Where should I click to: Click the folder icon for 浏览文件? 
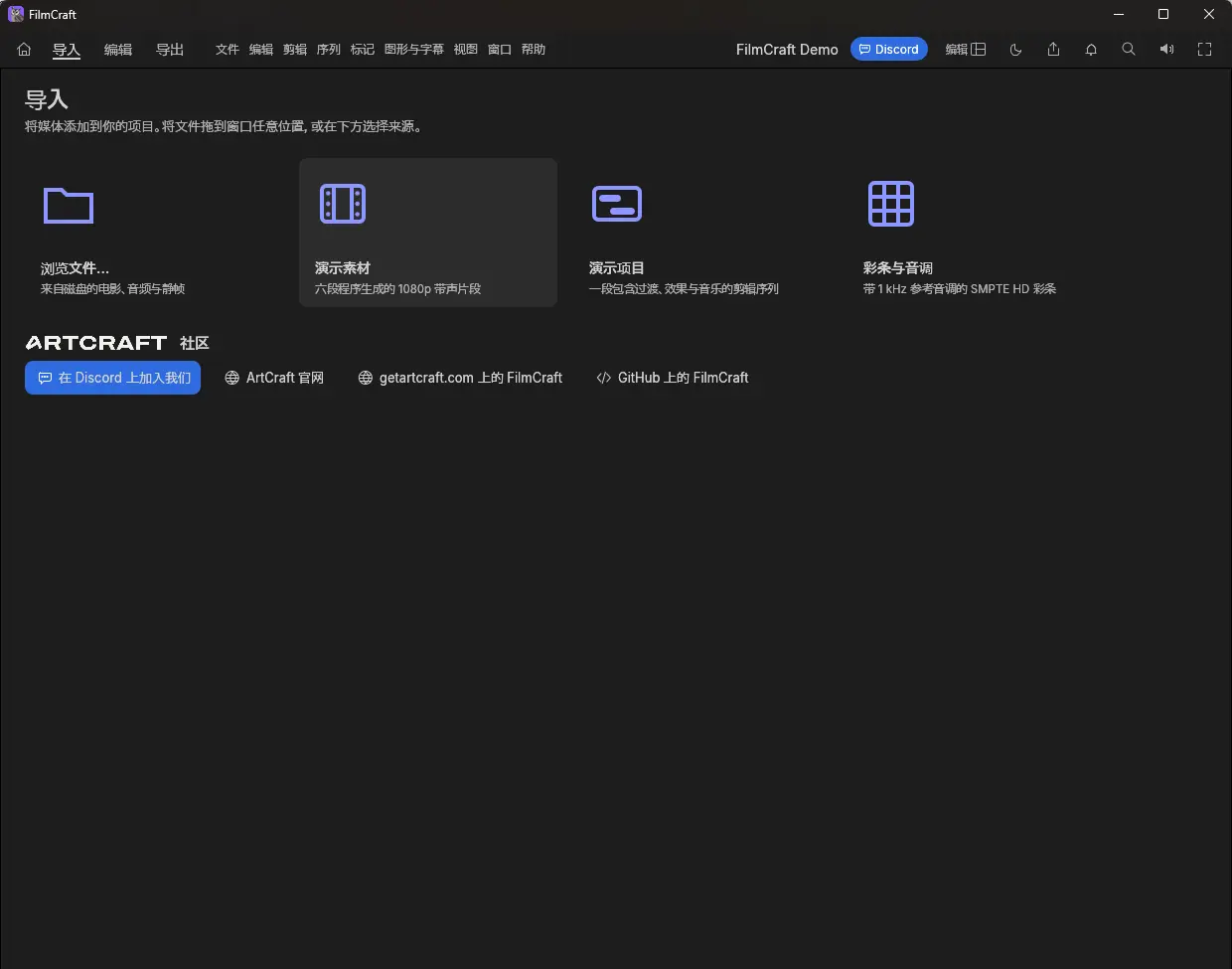[x=69, y=206]
